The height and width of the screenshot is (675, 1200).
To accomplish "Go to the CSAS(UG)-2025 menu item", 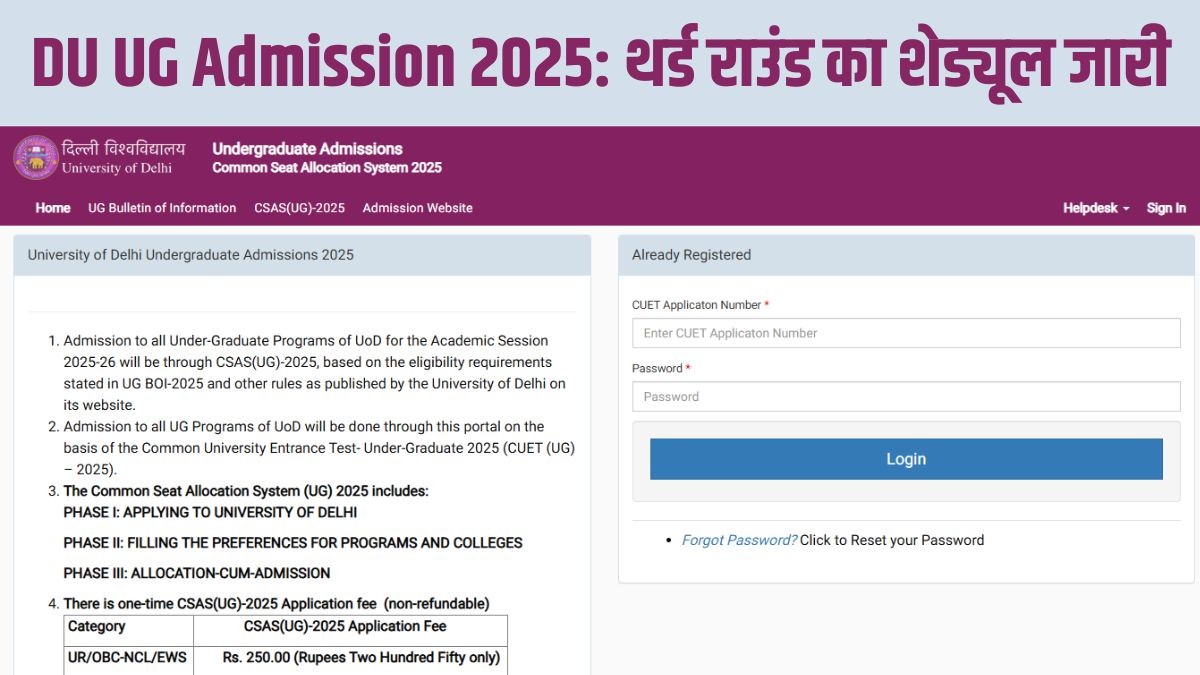I will tap(299, 208).
